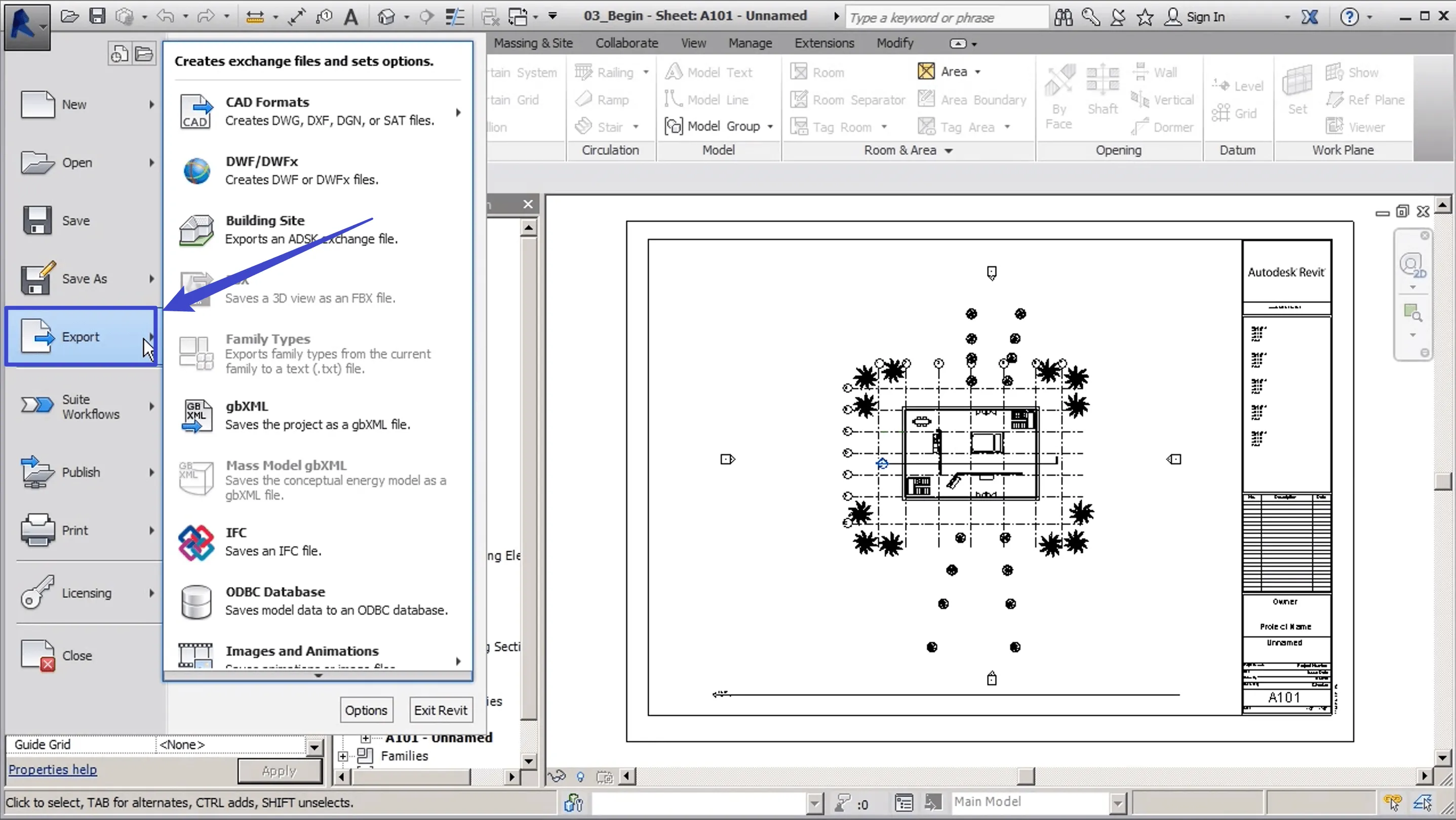Expand the Families tree node
Screen dimensions: 1456x820
click(343, 756)
